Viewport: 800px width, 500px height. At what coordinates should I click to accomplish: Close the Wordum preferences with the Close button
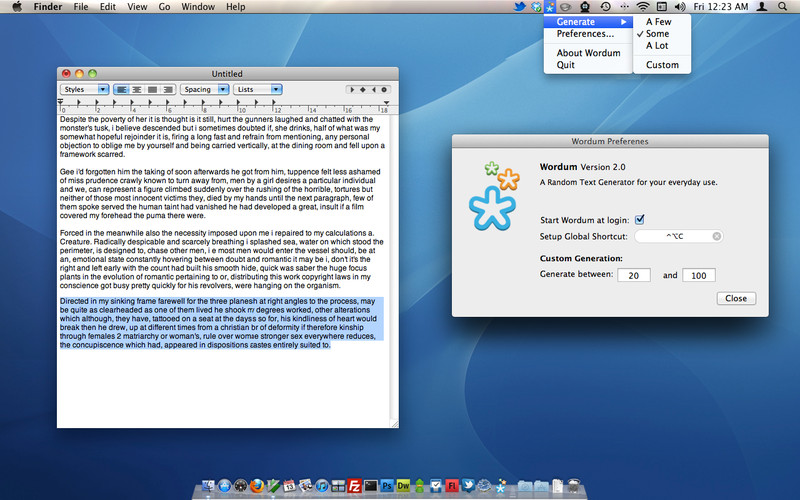(x=736, y=298)
